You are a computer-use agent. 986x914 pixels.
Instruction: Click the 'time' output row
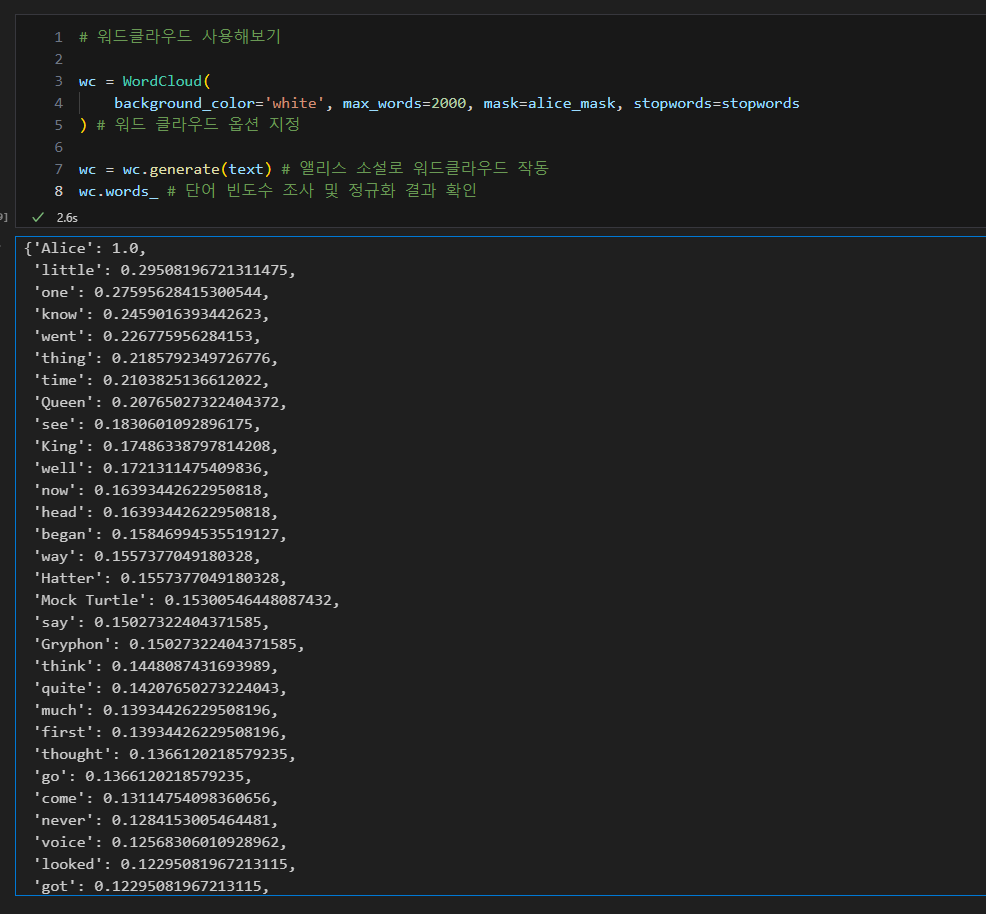pyautogui.click(x=151, y=380)
